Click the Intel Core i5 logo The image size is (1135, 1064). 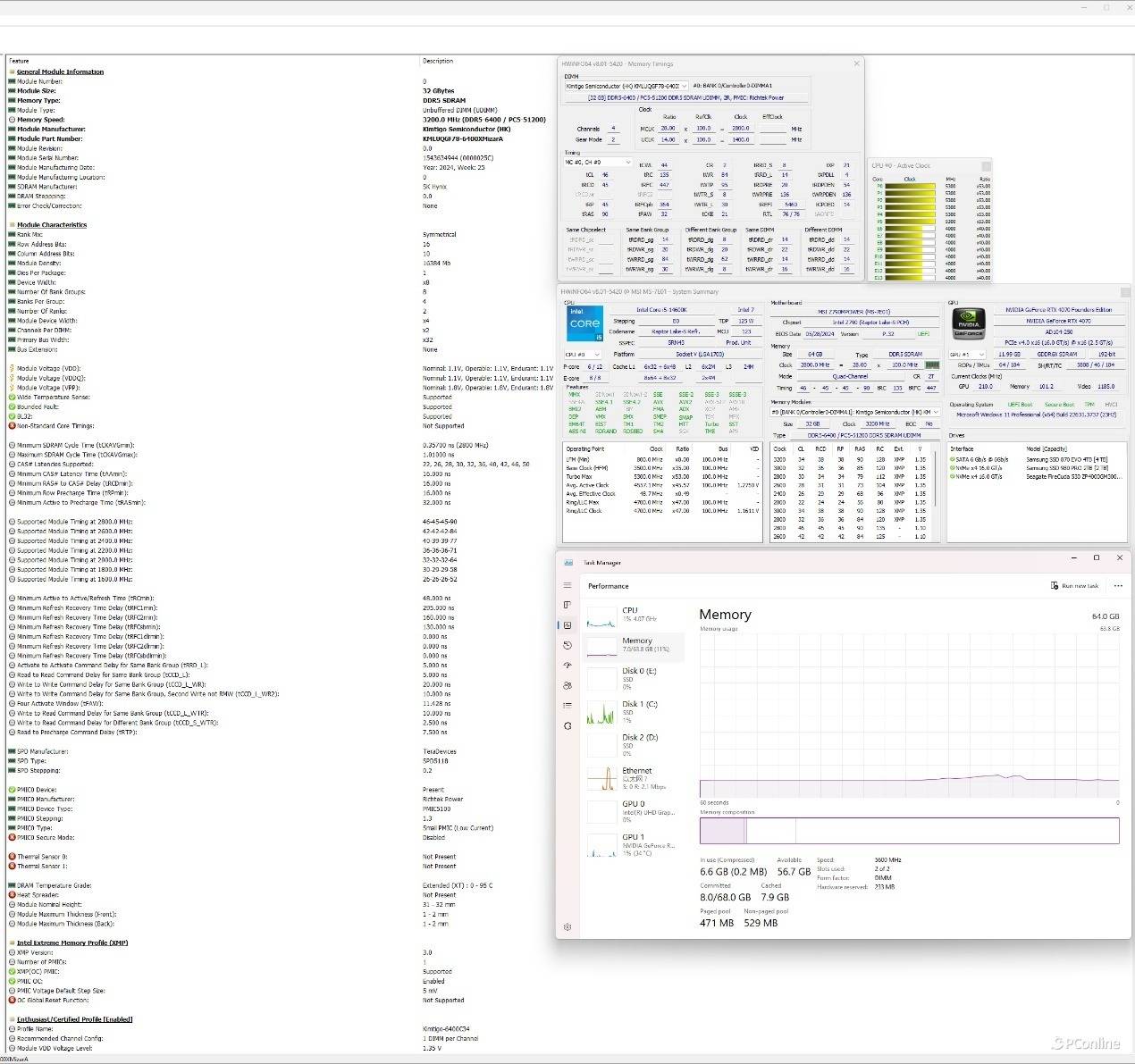pyautogui.click(x=584, y=324)
